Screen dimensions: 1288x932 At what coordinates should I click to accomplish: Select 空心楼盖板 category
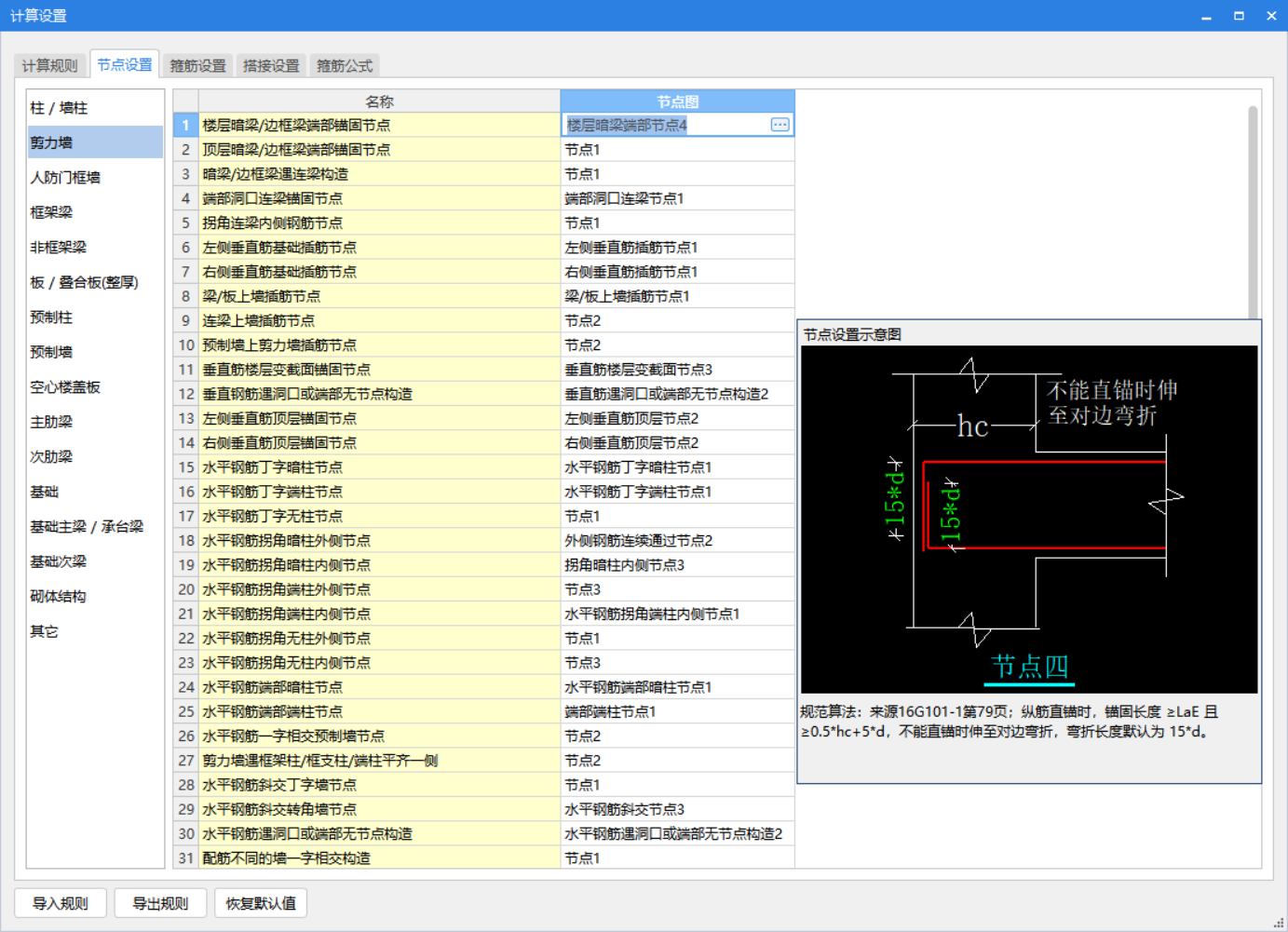click(95, 386)
